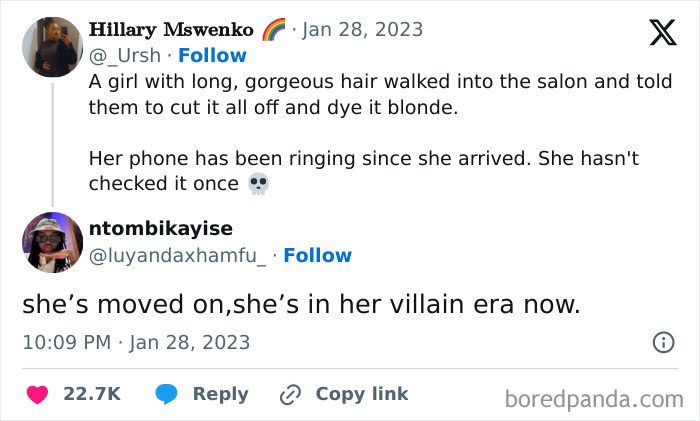Click the Copy link button label
This screenshot has width=700, height=421.
362,394
